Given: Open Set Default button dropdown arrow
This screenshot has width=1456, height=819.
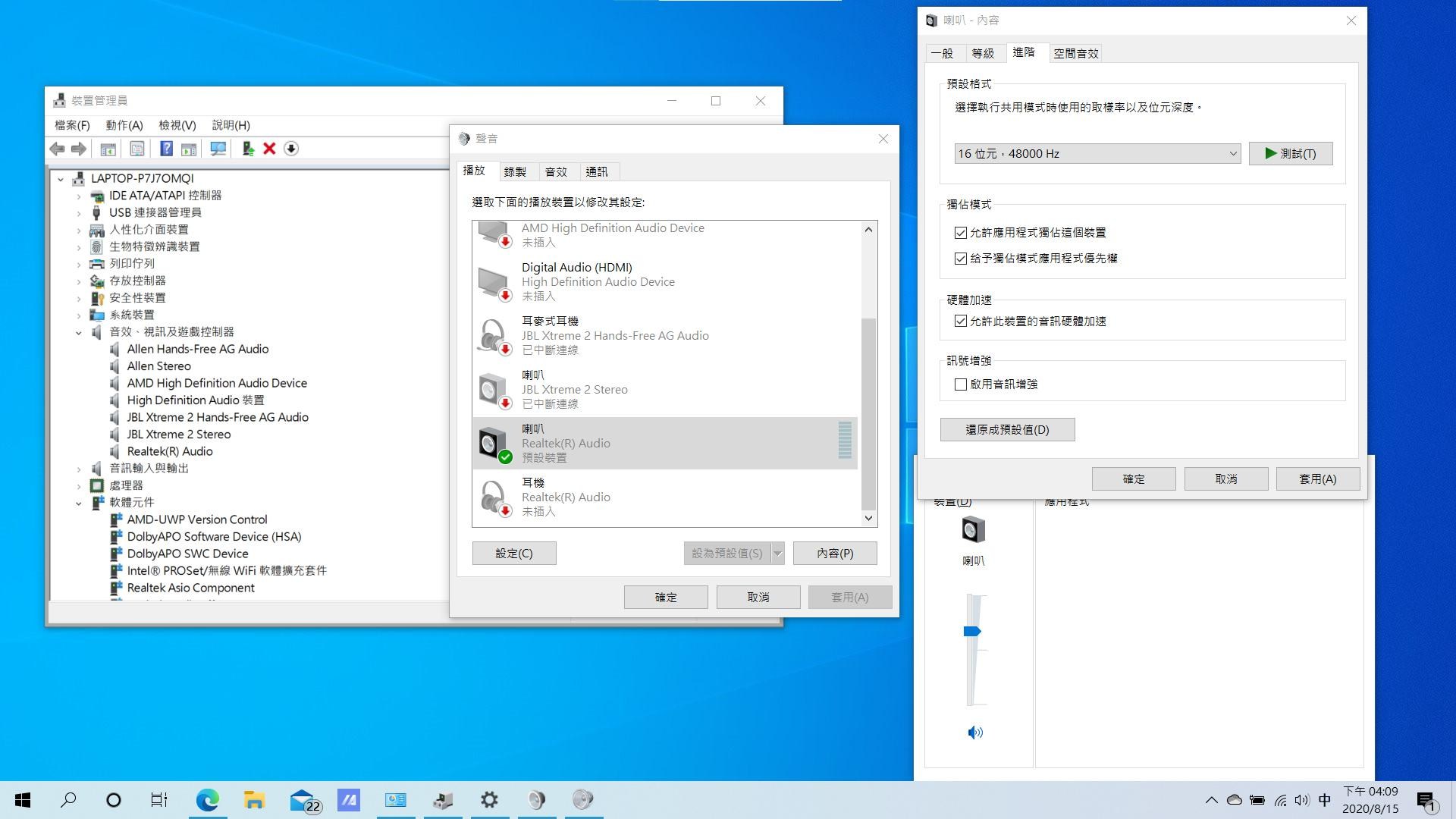Looking at the screenshot, I should (777, 554).
